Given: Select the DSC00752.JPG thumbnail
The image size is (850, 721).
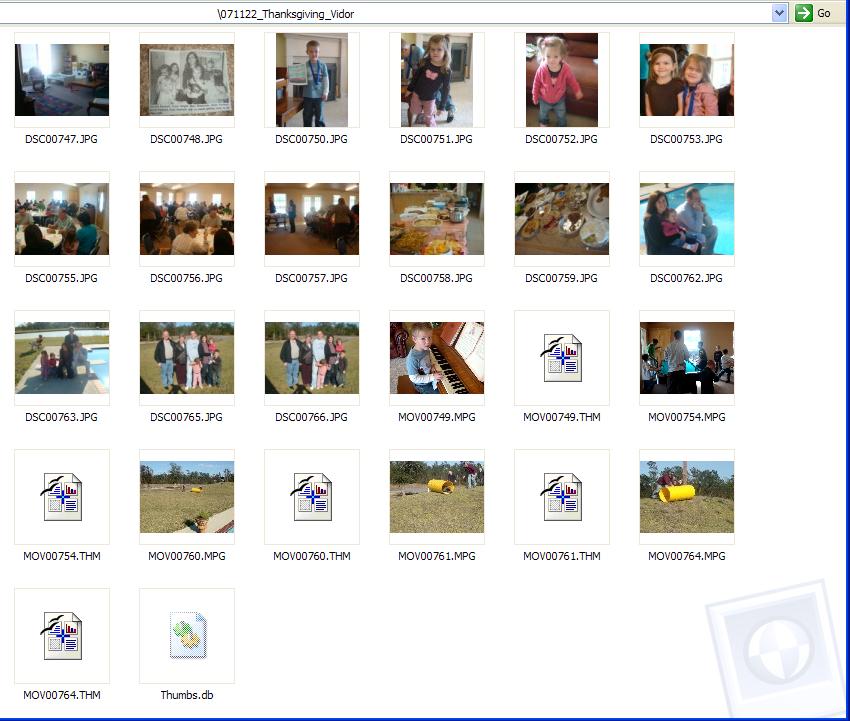Looking at the screenshot, I should pyautogui.click(x=562, y=80).
